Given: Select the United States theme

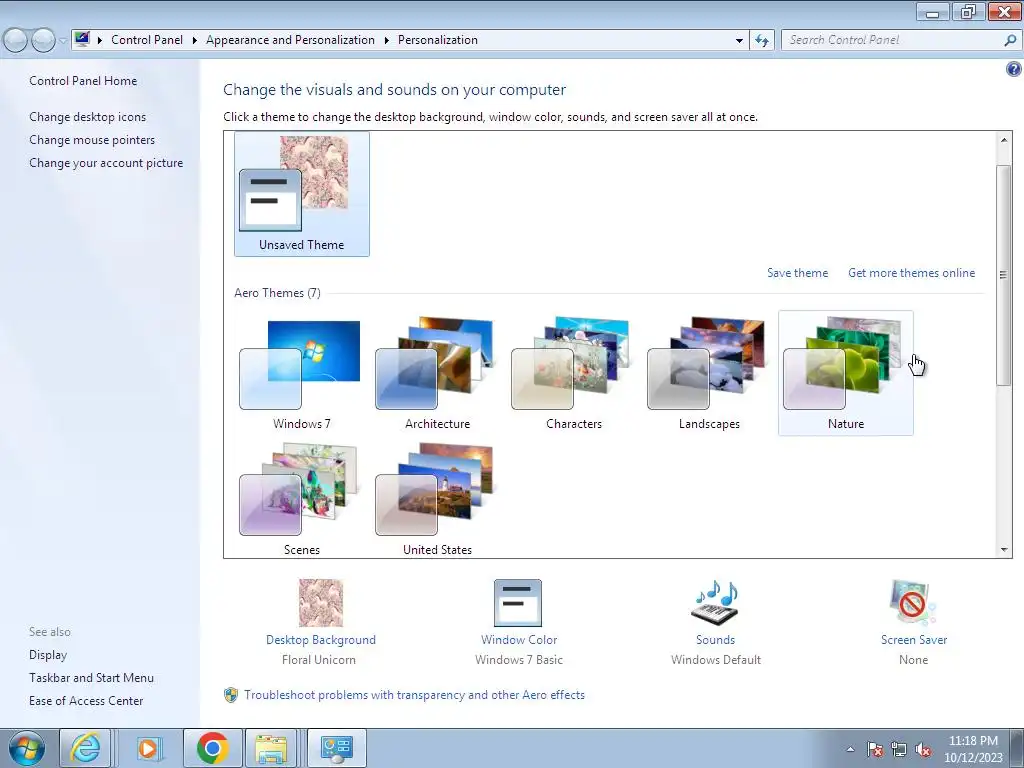Looking at the screenshot, I should click(x=437, y=499).
